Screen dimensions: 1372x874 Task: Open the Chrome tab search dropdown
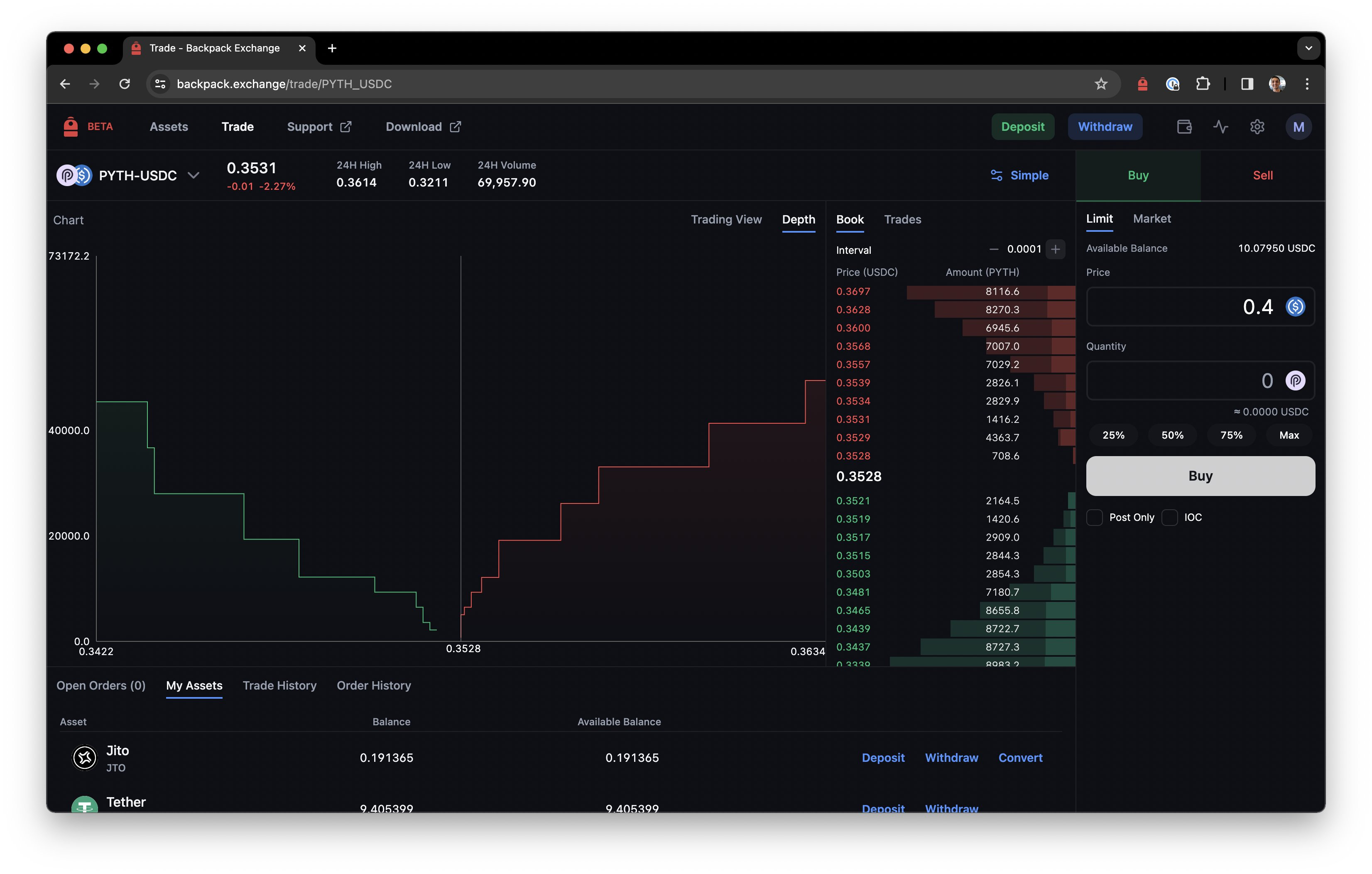(x=1308, y=49)
